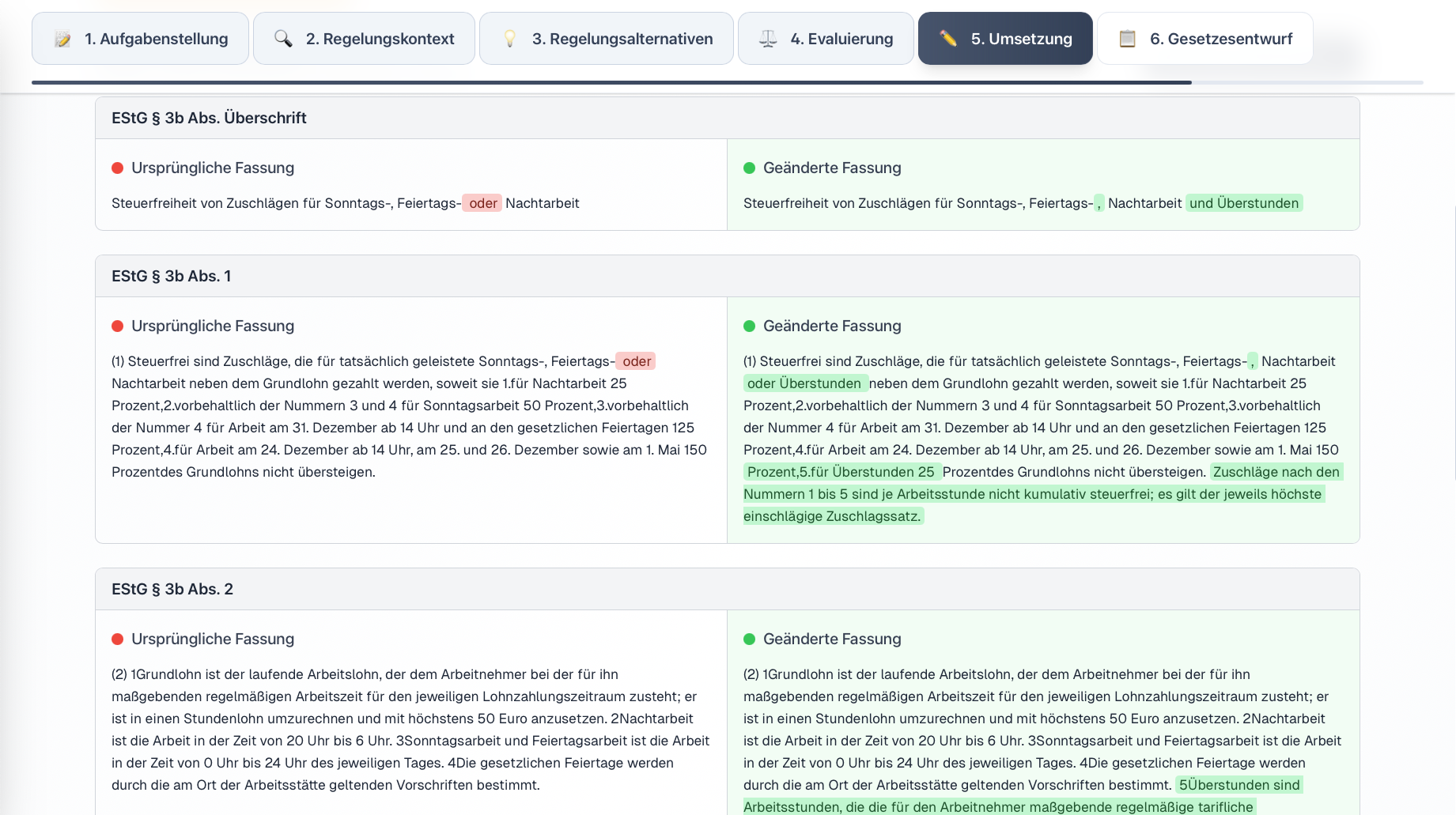This screenshot has width=1456, height=815.
Task: Click the magnifying glass icon for Regelungskontext
Action: tap(283, 39)
